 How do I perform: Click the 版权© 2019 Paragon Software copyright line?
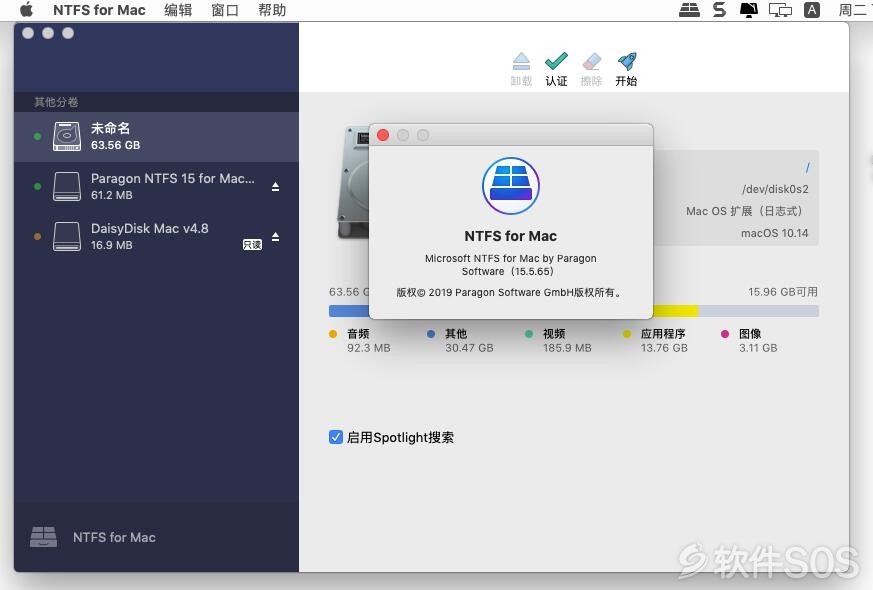click(510, 292)
